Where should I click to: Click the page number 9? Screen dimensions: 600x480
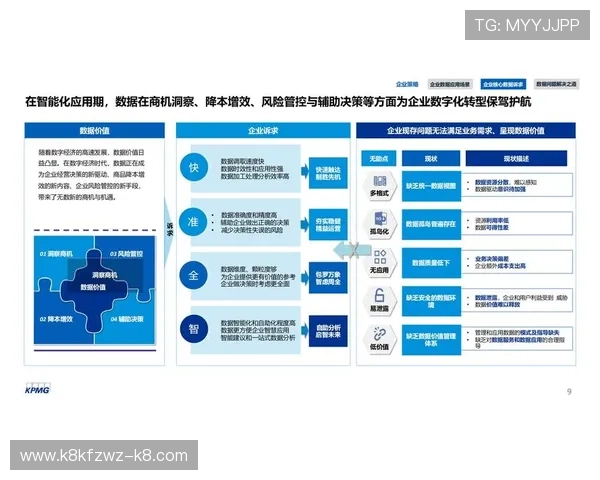click(569, 392)
